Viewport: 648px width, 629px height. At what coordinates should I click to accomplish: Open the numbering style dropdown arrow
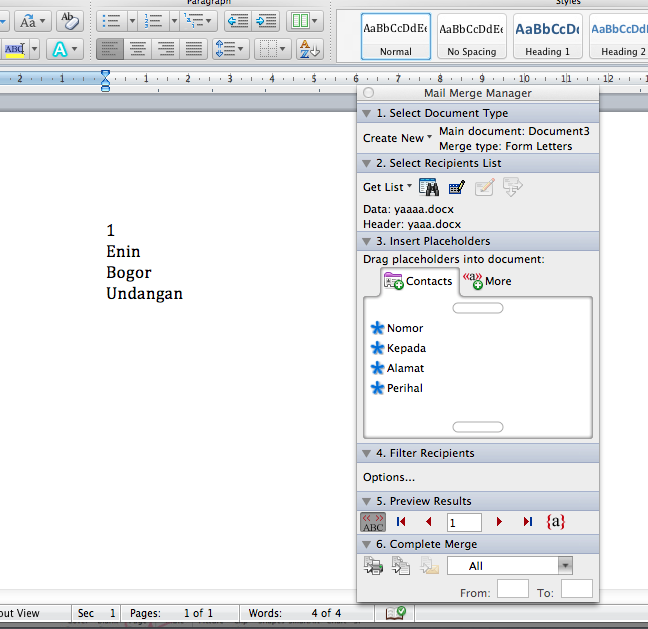pos(174,21)
